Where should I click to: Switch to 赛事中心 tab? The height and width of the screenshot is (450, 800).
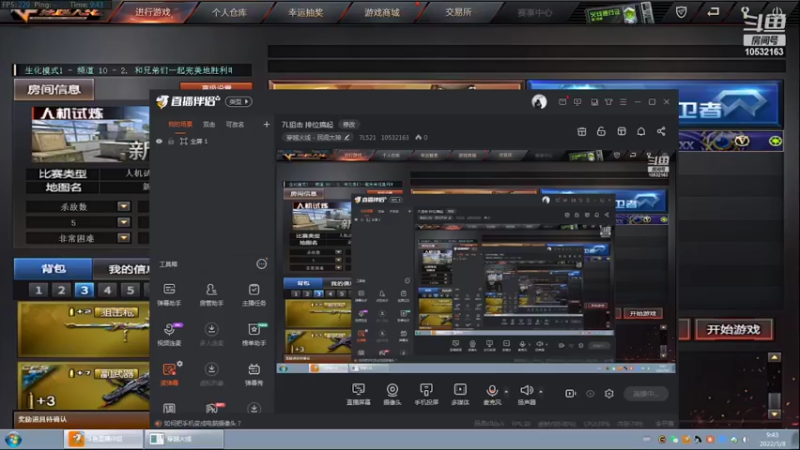click(534, 12)
